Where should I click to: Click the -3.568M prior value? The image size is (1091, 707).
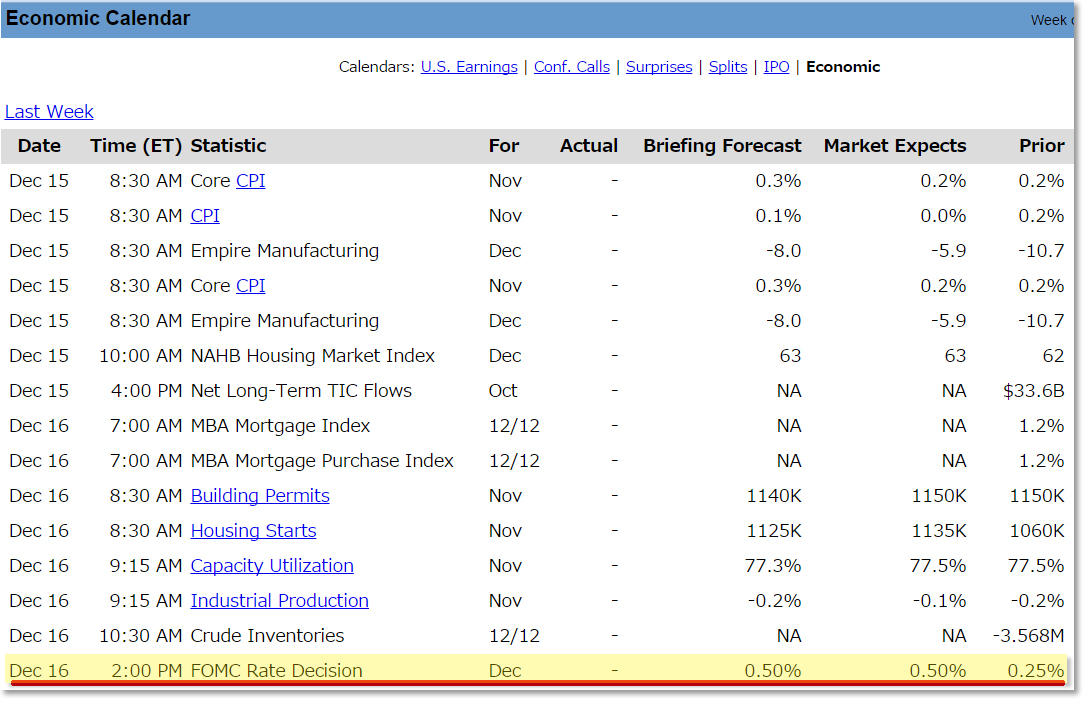pos(1028,635)
